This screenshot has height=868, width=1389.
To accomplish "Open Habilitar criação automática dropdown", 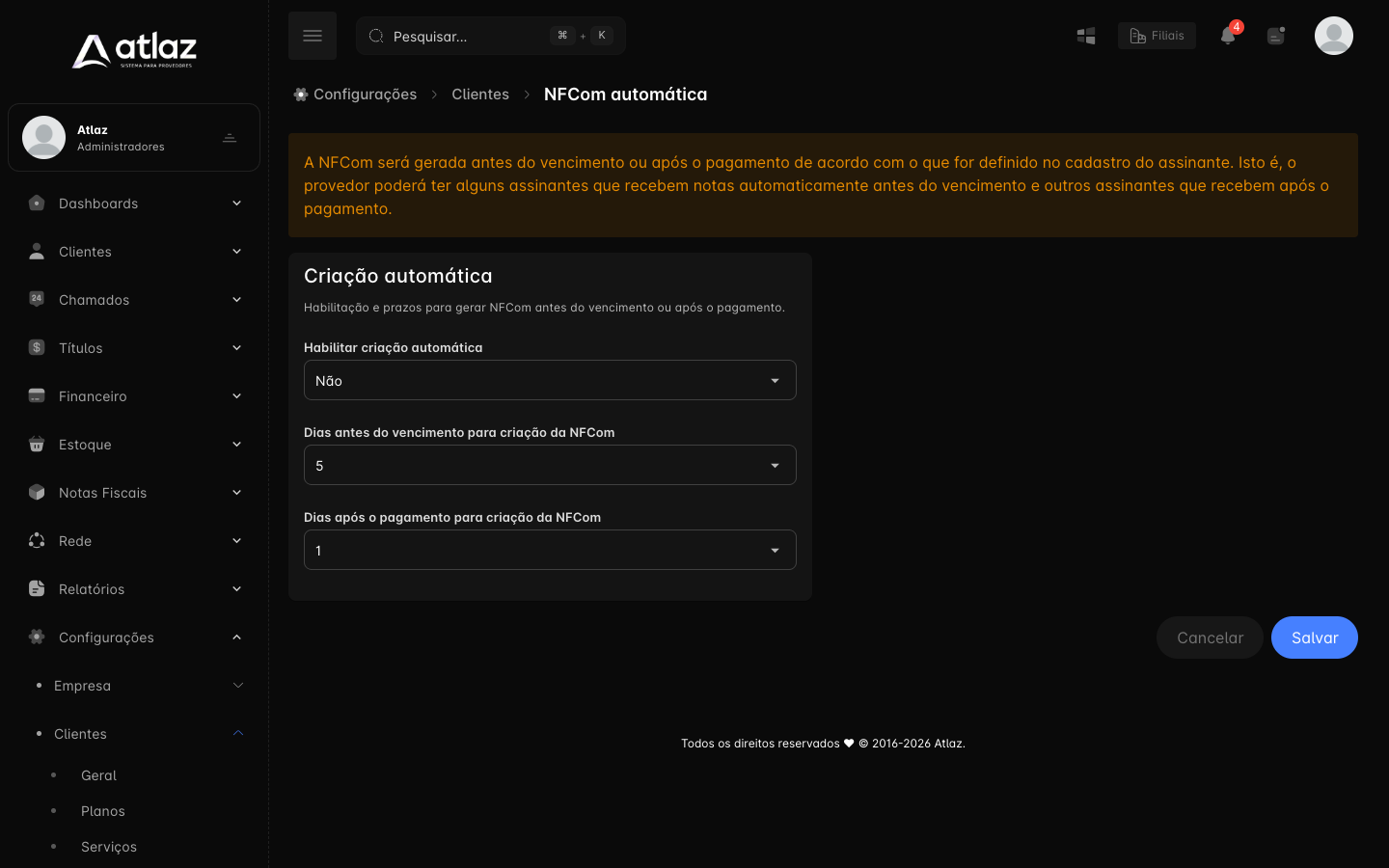I will click(550, 380).
